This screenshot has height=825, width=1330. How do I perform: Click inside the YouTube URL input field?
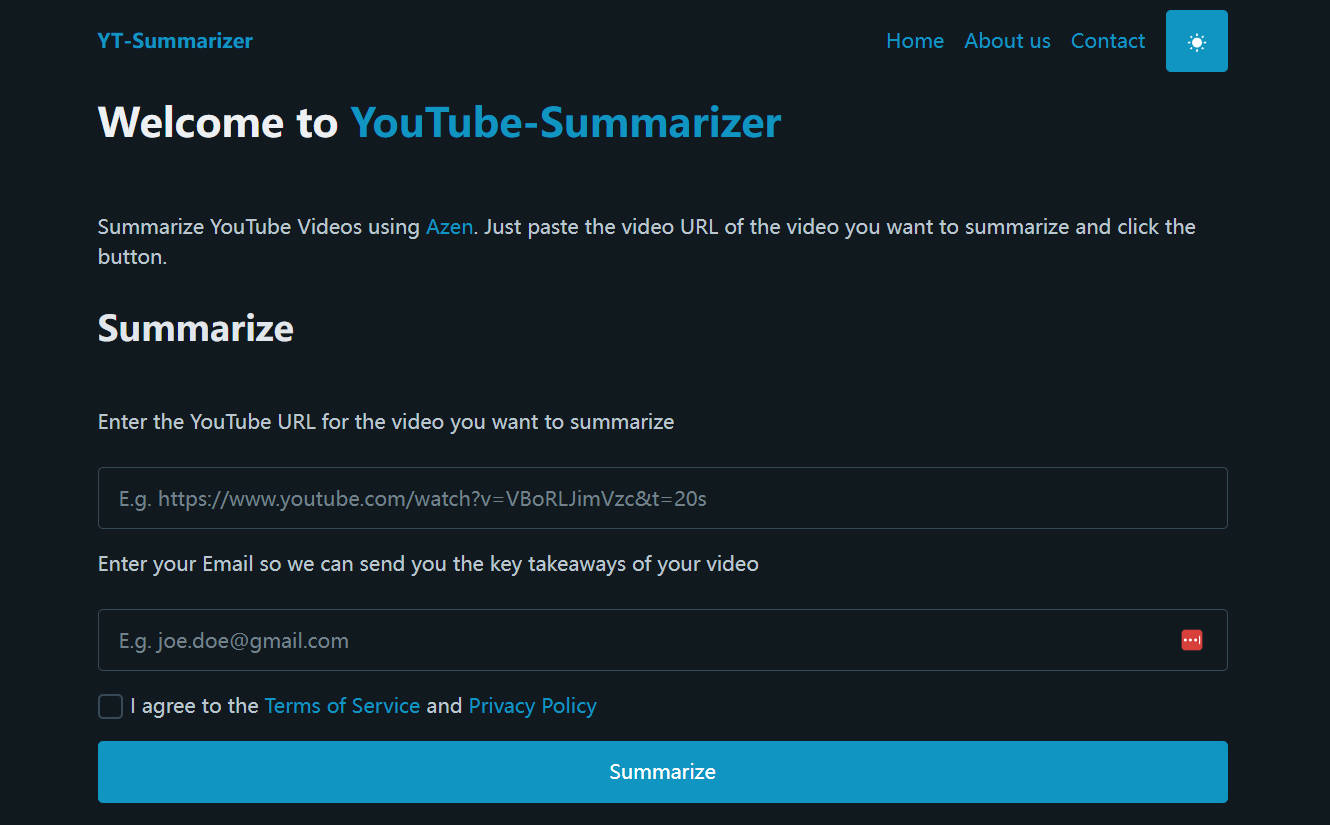tap(662, 498)
